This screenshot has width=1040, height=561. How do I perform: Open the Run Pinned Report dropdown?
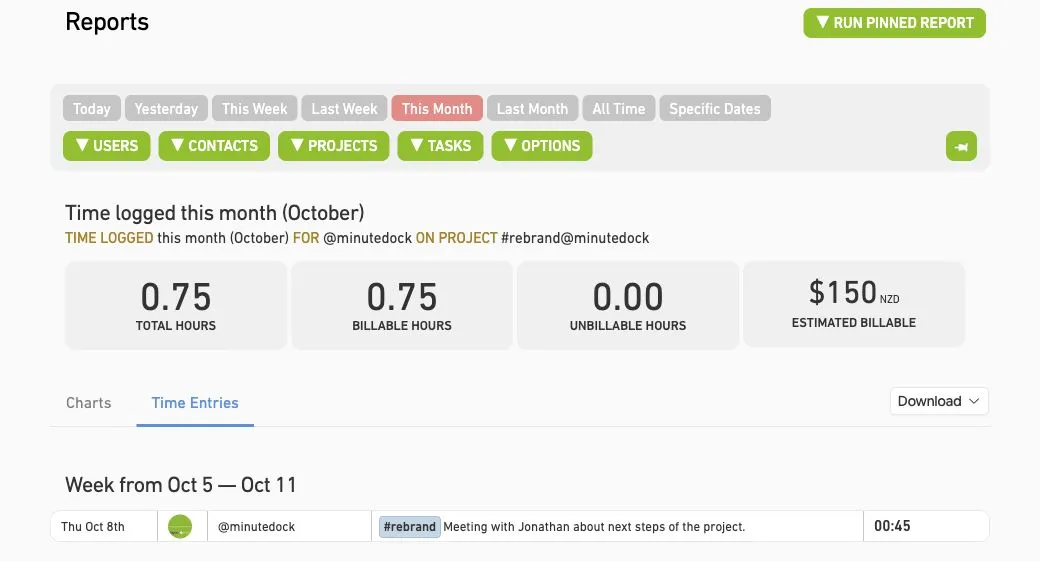click(x=894, y=23)
